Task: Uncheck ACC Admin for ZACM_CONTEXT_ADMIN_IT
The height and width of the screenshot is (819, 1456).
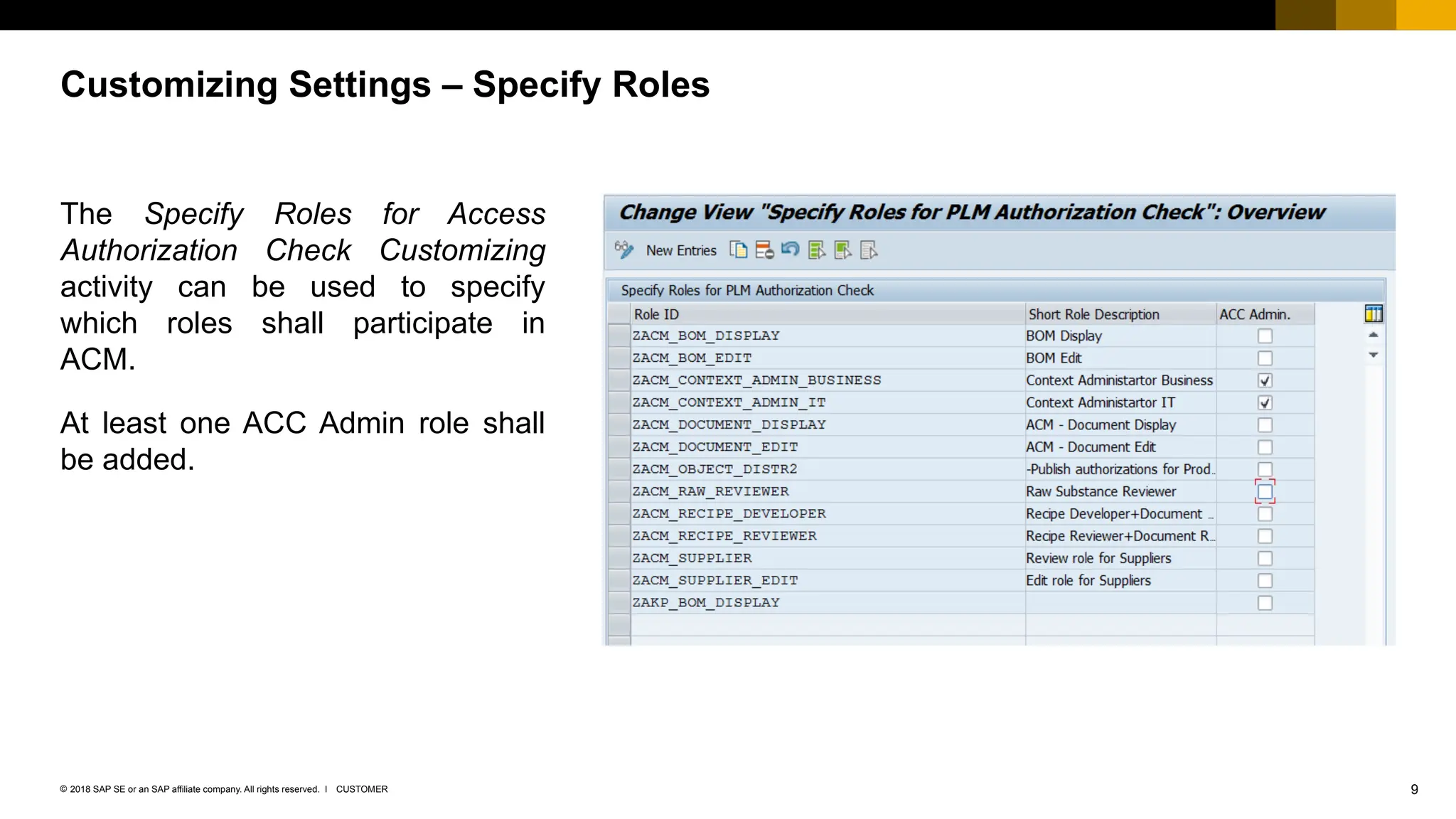Action: 1265,403
